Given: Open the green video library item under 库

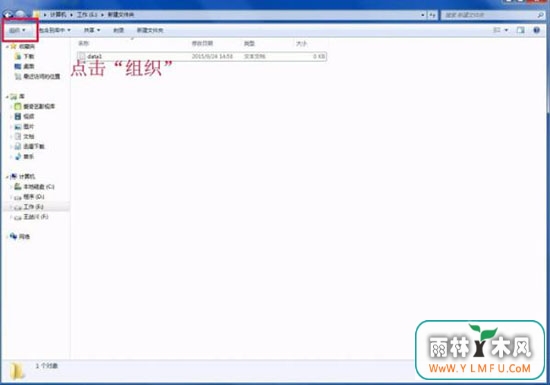Looking at the screenshot, I should tap(39, 106).
